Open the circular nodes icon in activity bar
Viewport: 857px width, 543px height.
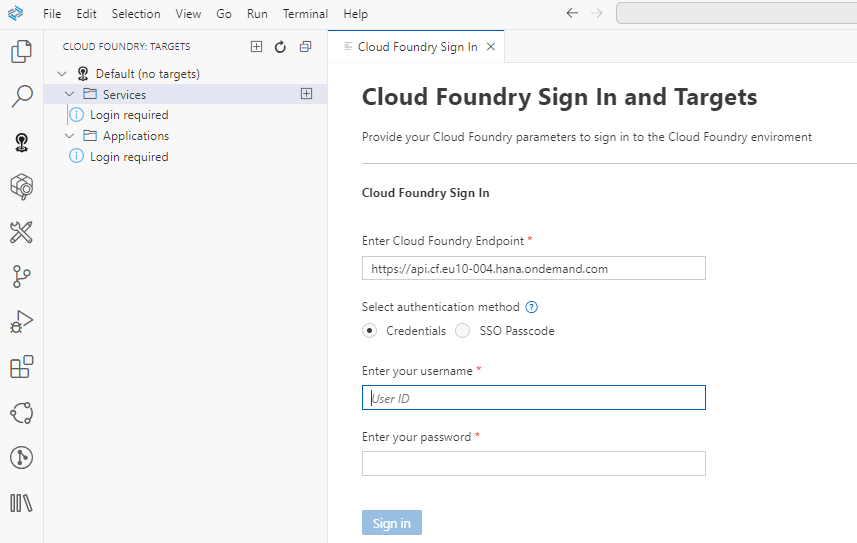tap(21, 413)
